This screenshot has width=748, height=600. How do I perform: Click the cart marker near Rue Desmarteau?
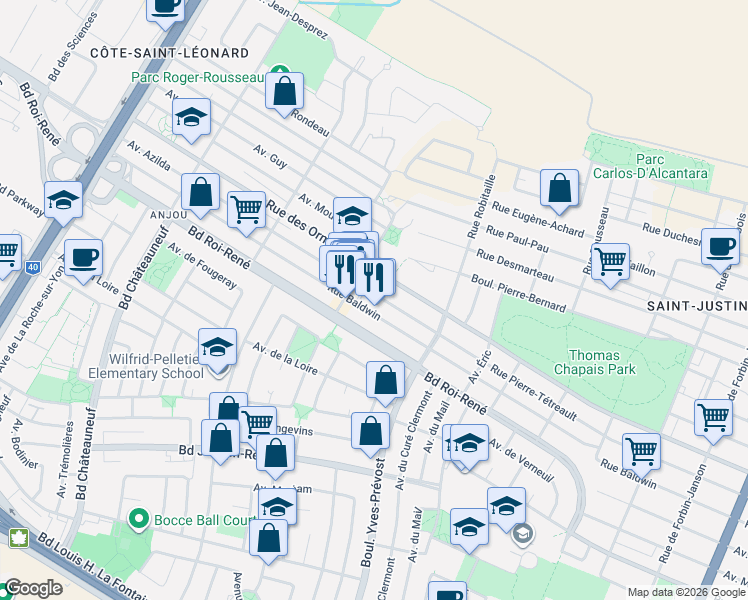pos(610,265)
